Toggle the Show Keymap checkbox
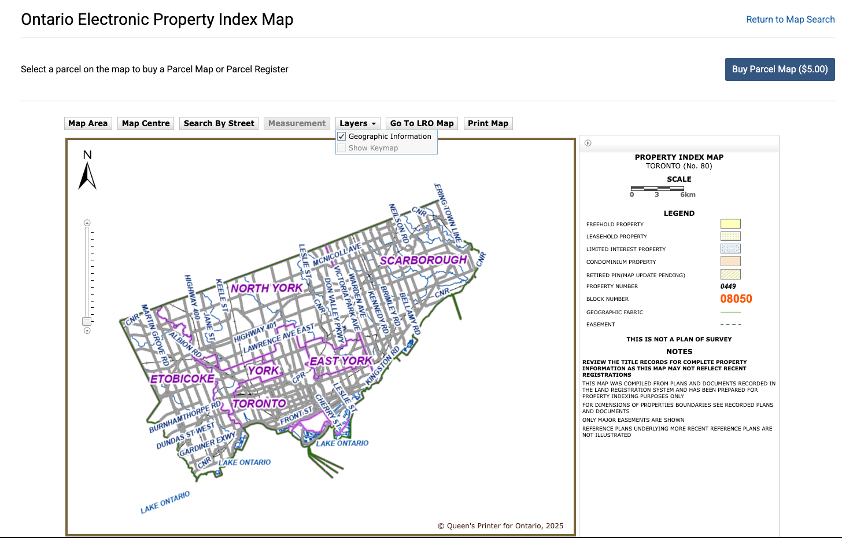The height and width of the screenshot is (538, 842). pos(342,148)
